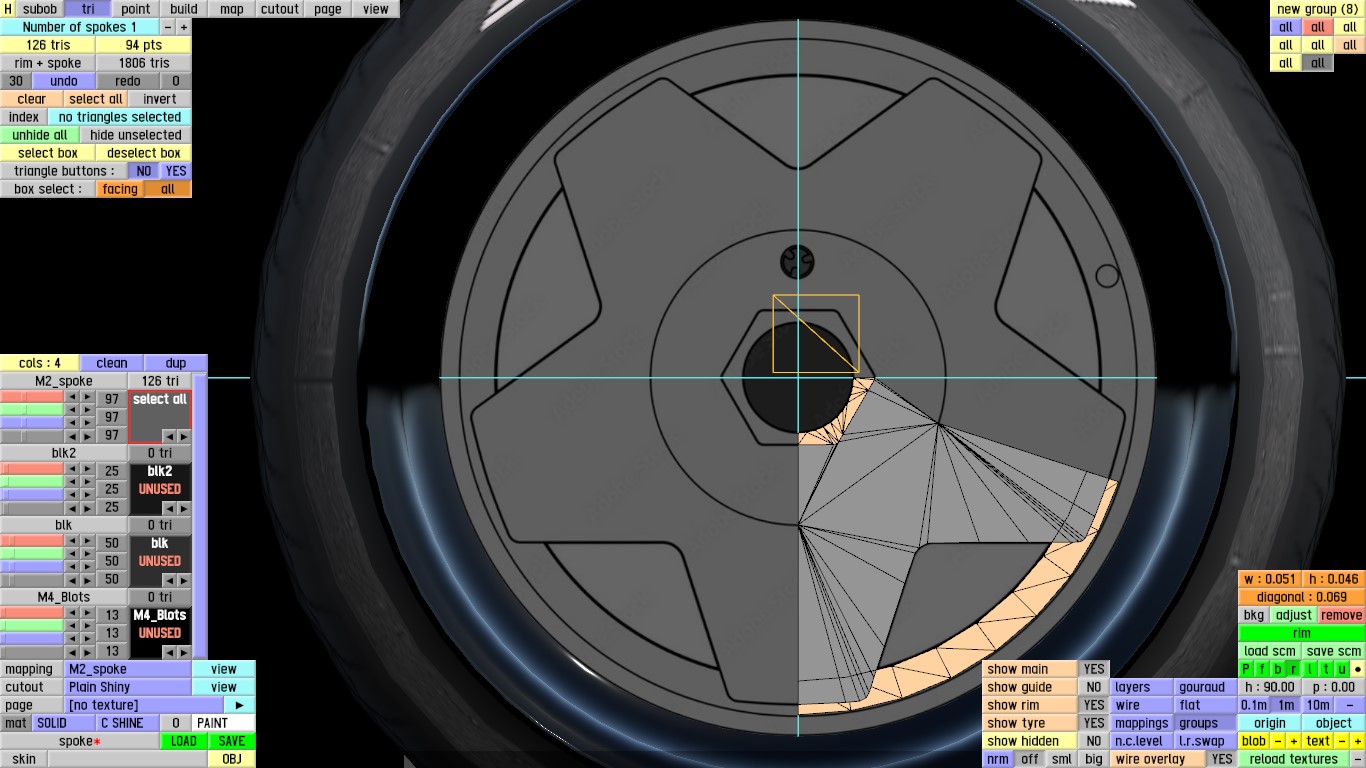This screenshot has width=1366, height=768.
Task: Click the next arrow in M4_Blots swatch
Action: pos(183,652)
